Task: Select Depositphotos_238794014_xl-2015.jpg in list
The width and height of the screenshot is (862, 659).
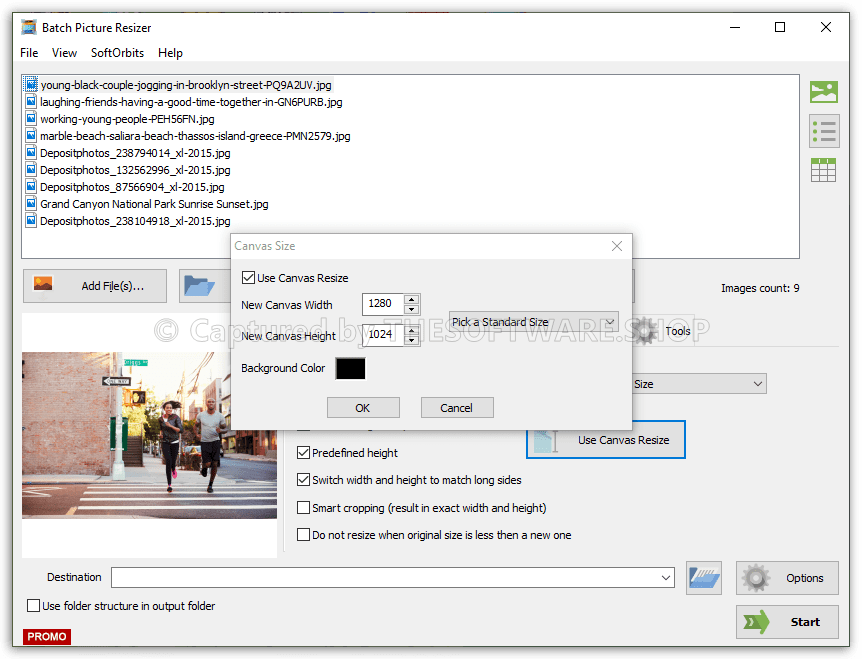Action: 135,153
